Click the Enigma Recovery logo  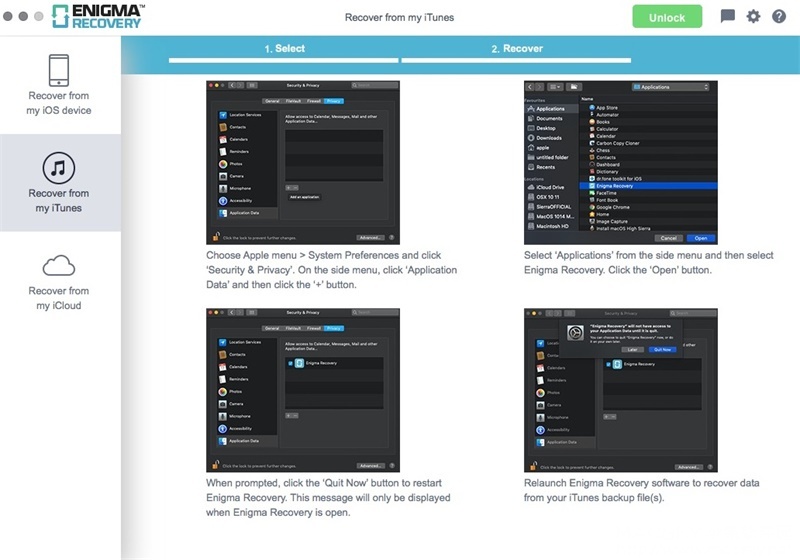click(x=98, y=16)
